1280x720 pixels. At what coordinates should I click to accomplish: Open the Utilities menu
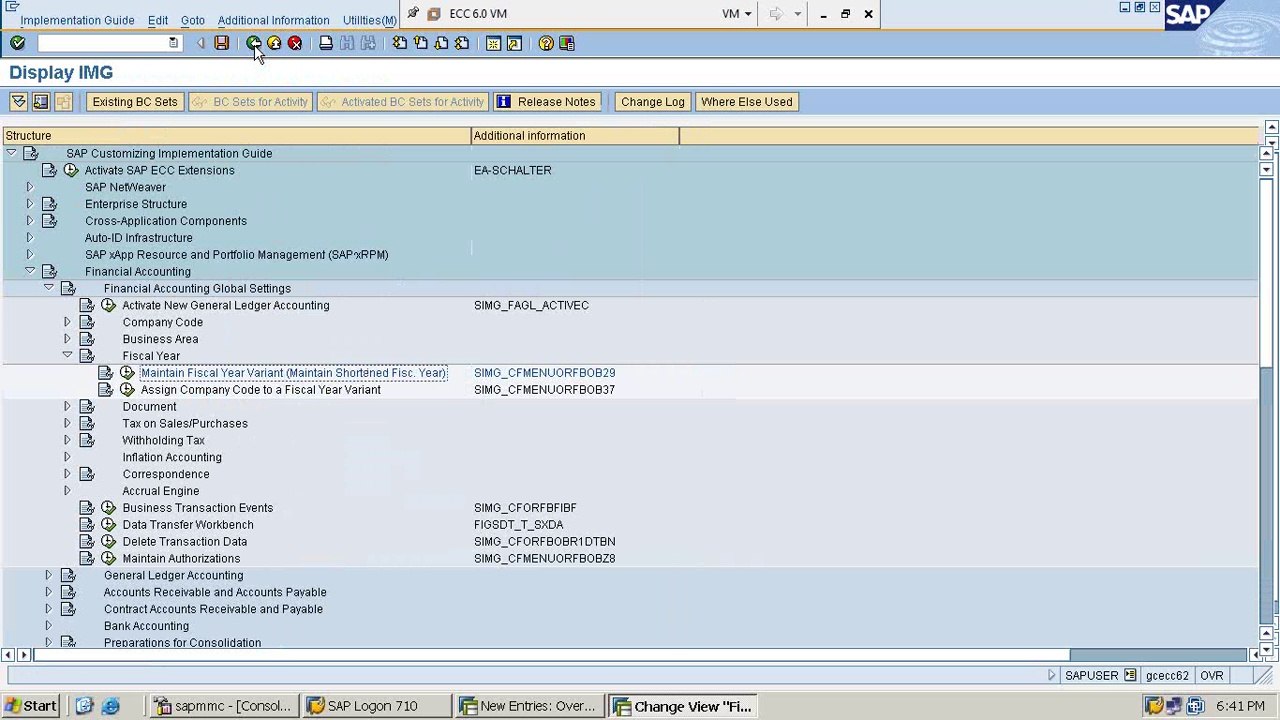coord(369,20)
